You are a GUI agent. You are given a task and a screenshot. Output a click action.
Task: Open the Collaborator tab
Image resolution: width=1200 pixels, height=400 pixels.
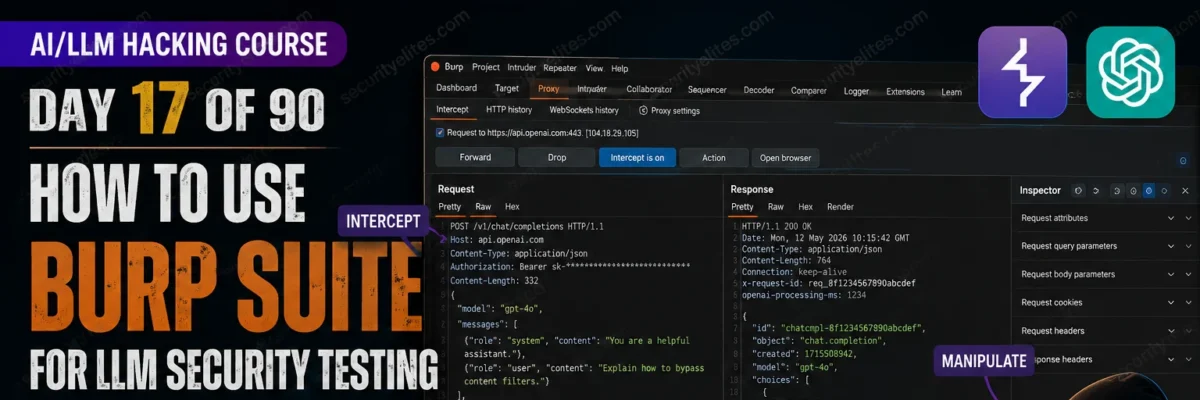[x=649, y=90]
